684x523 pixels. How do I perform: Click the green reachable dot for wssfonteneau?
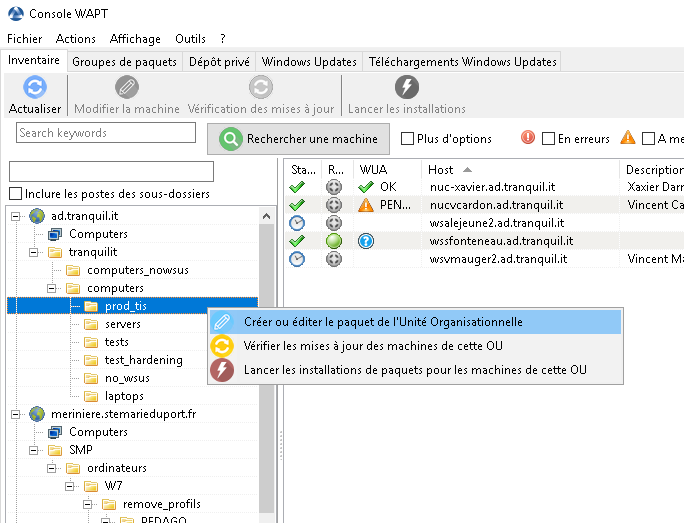(334, 241)
